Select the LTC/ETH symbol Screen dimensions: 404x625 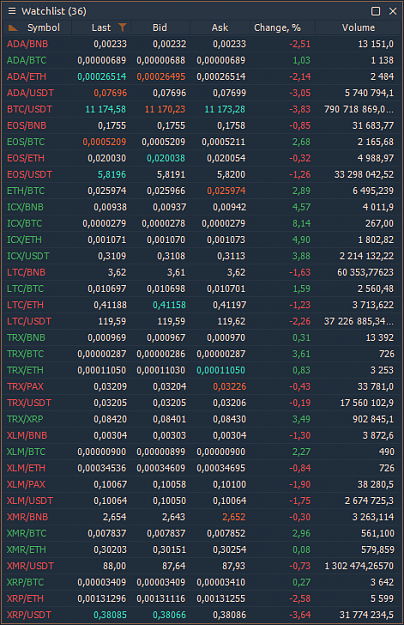pyautogui.click(x=25, y=305)
